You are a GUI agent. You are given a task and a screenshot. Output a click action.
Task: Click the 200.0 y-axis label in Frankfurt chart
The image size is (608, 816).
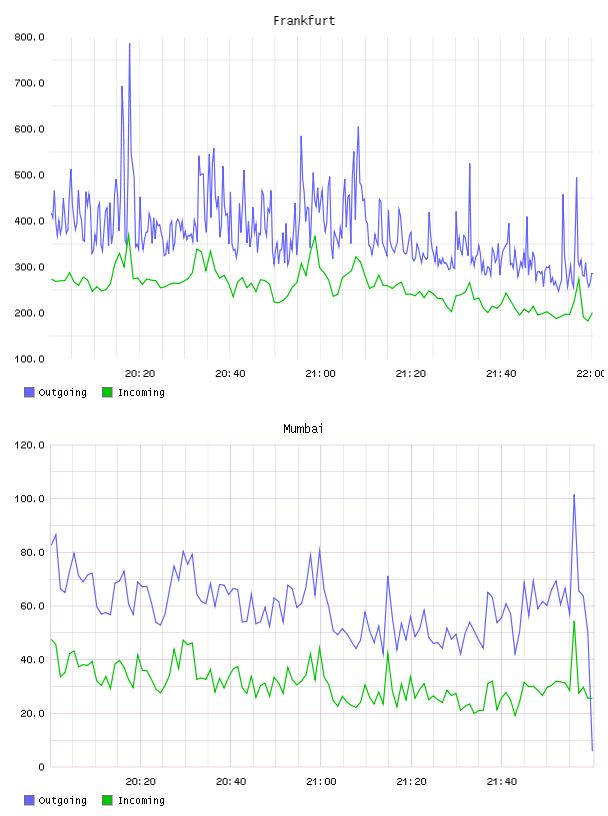tap(29, 313)
